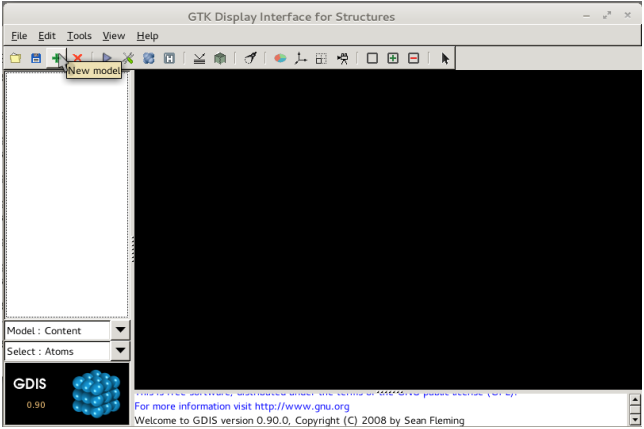This screenshot has width=644, height=429.
Task: Click the GDIS 0.90 logo image
Action: coord(67,394)
